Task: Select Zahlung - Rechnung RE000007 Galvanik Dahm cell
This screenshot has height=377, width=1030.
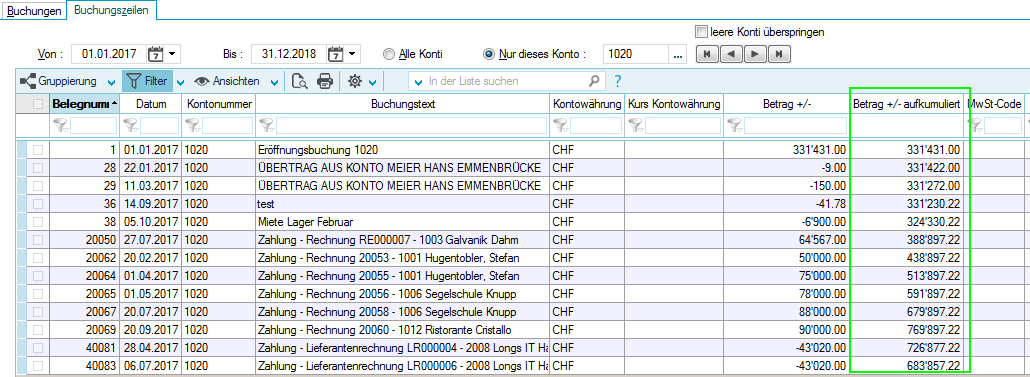Action: [403, 239]
